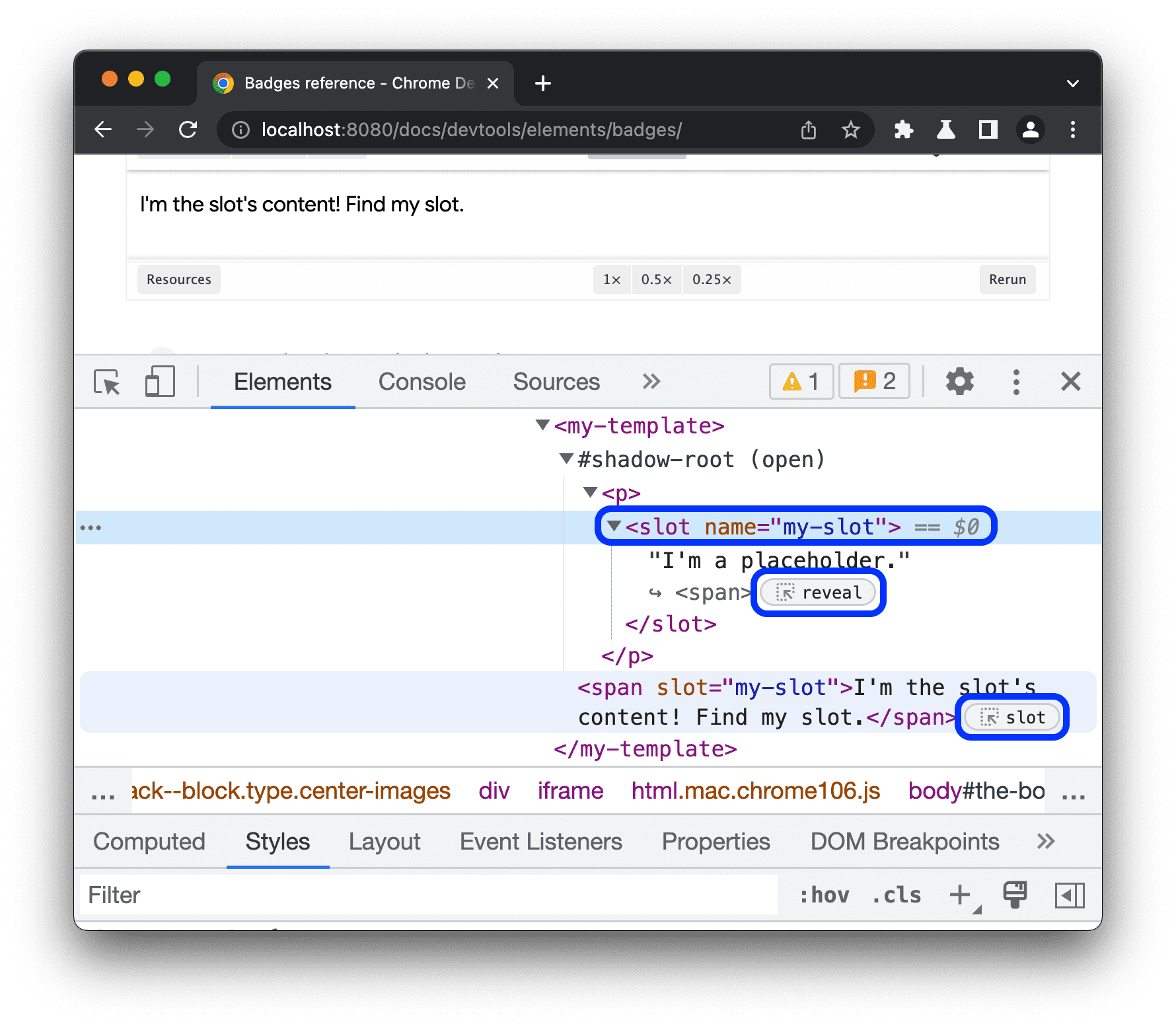
Task: Open the DevTools three-dot customize menu
Action: click(1016, 382)
